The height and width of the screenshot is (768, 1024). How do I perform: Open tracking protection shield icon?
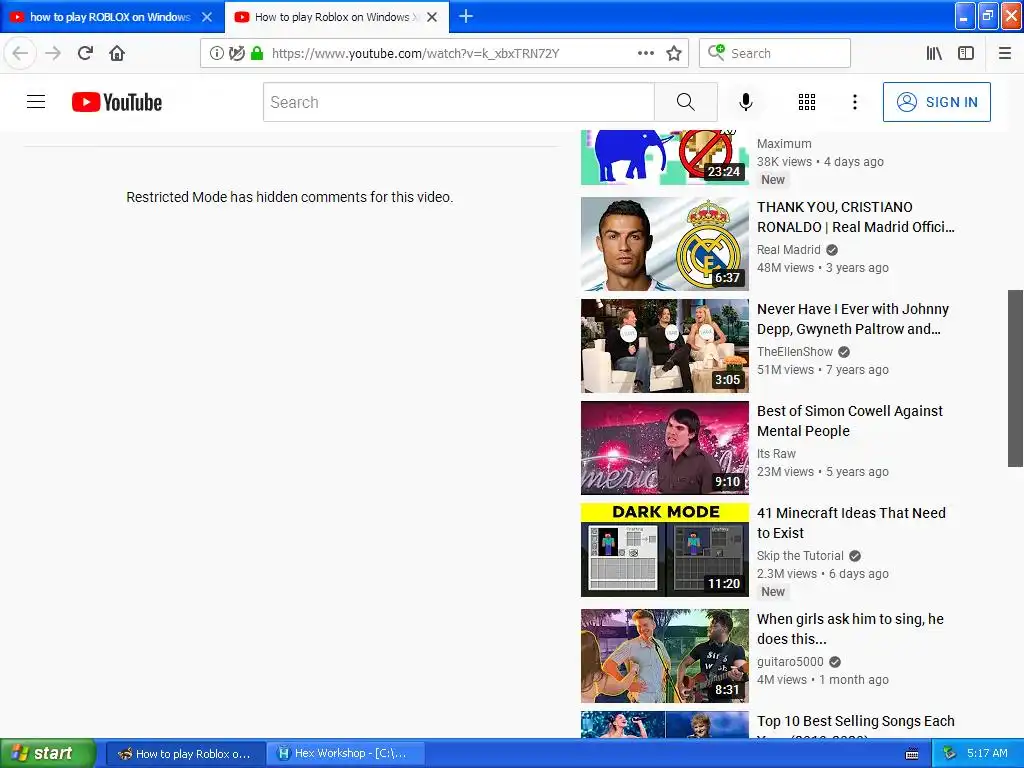click(x=236, y=54)
